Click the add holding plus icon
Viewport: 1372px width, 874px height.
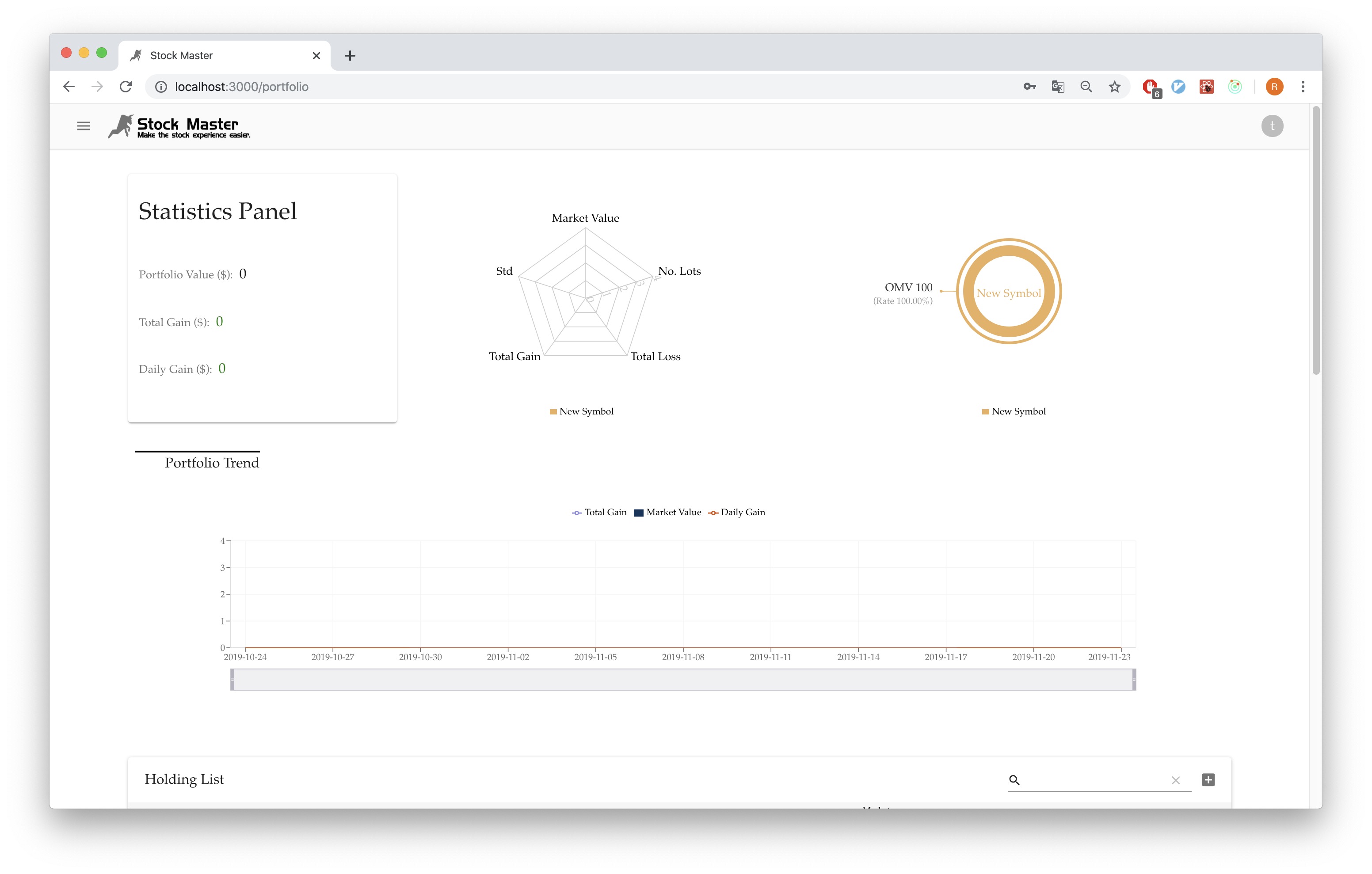(x=1208, y=779)
